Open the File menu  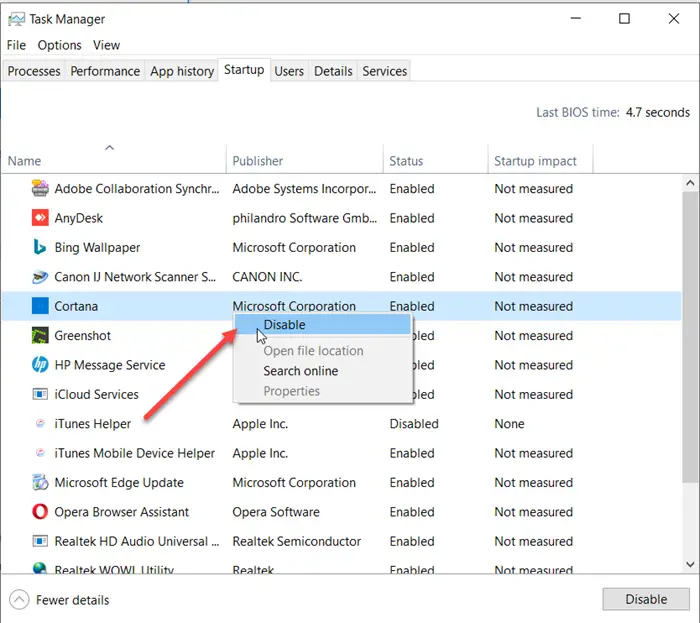[x=17, y=45]
